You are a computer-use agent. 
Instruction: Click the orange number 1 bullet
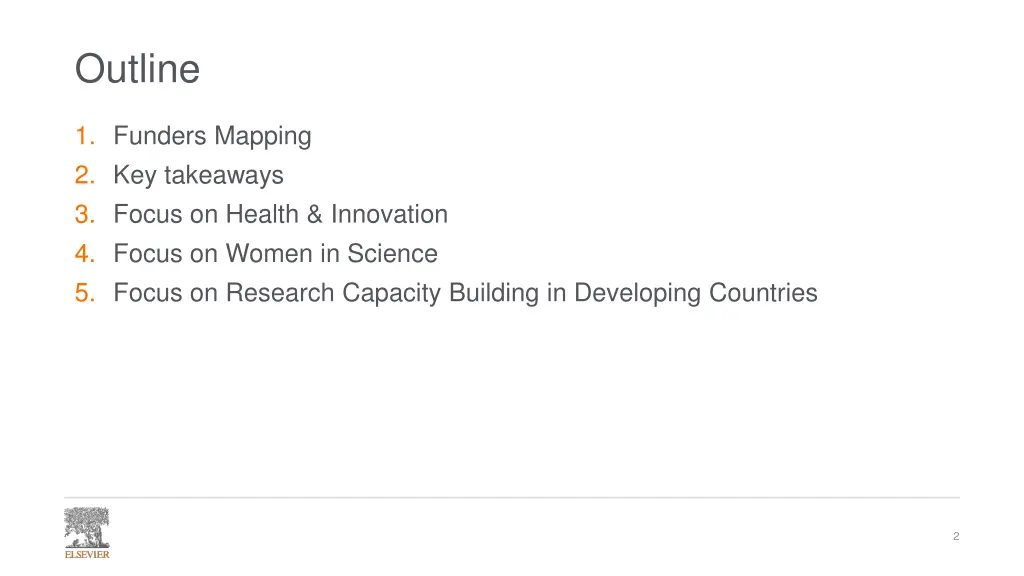coord(85,136)
